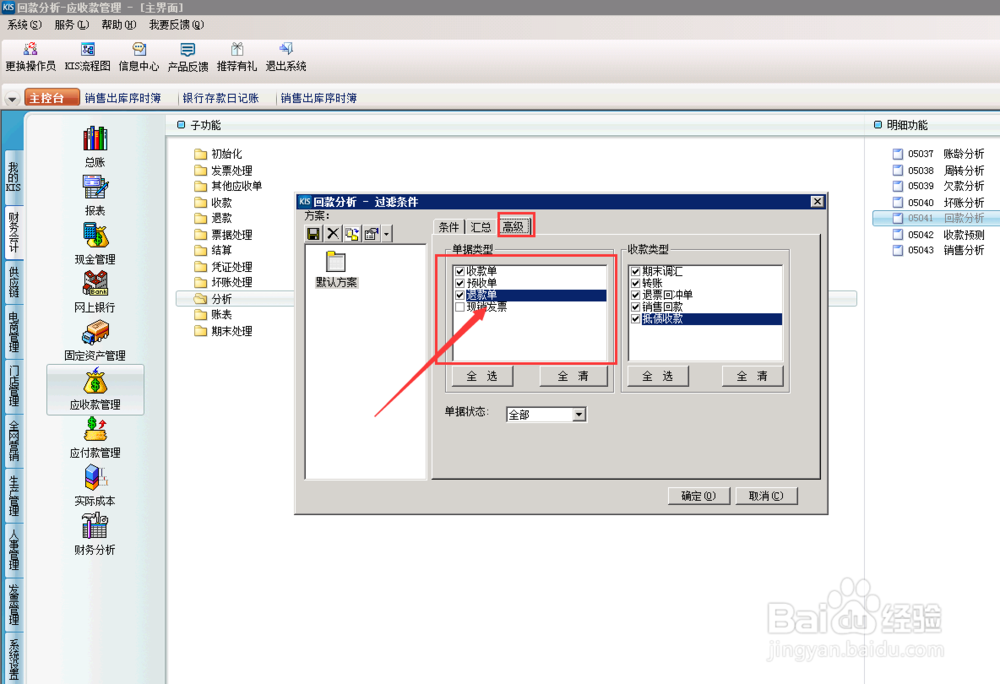Switch to the 汇总 tab
Viewport: 1000px width, 684px height.
pyautogui.click(x=480, y=227)
